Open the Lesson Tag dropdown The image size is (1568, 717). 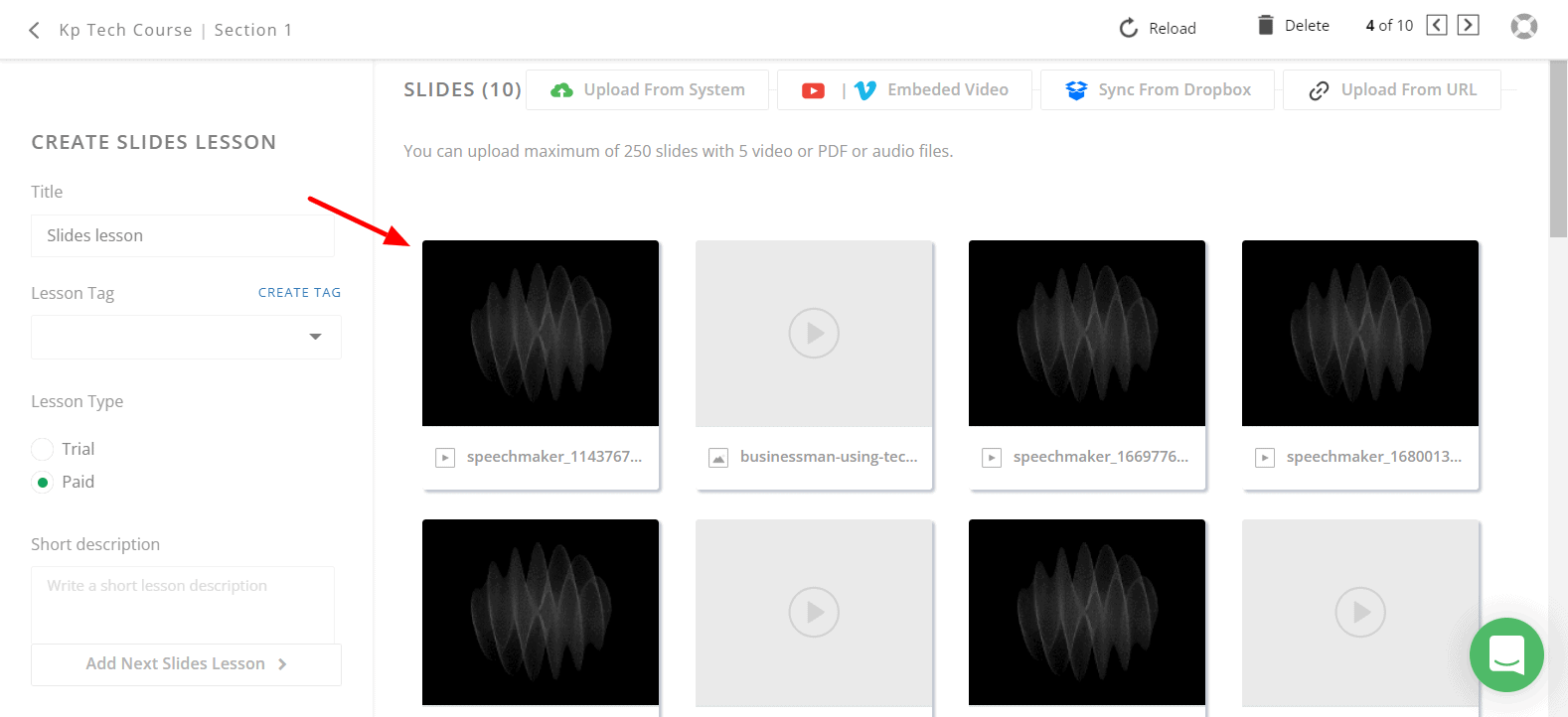[x=186, y=337]
